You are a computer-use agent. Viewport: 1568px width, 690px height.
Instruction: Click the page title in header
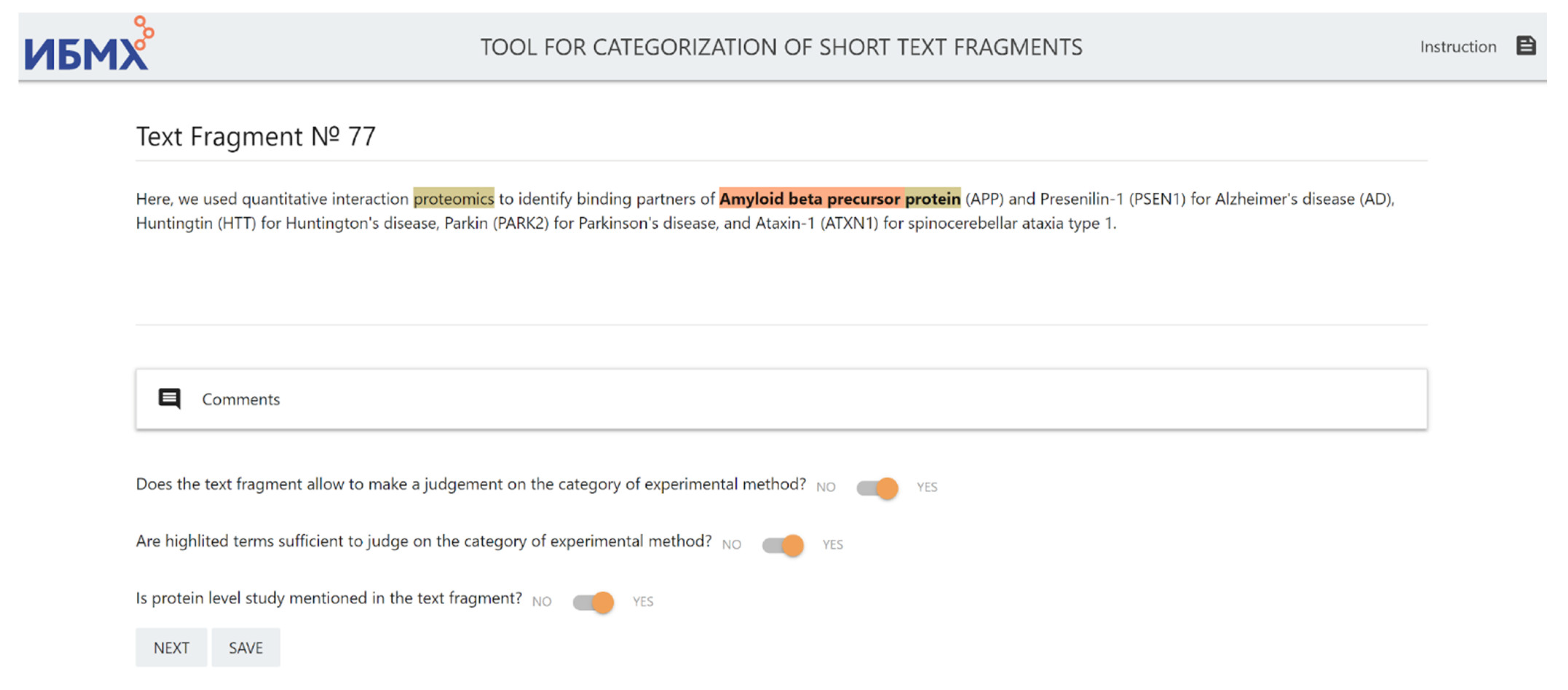[x=781, y=47]
